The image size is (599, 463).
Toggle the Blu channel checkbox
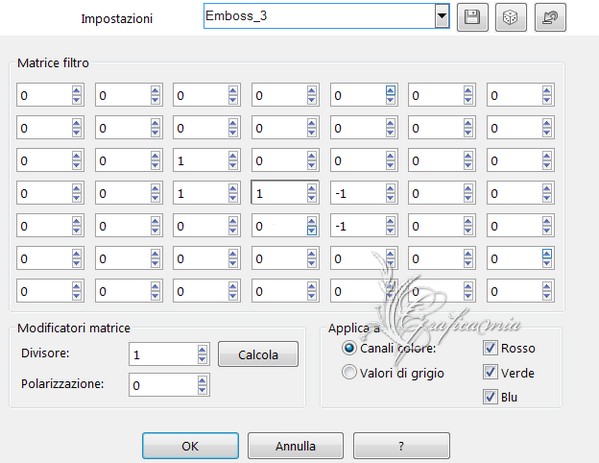pos(490,397)
